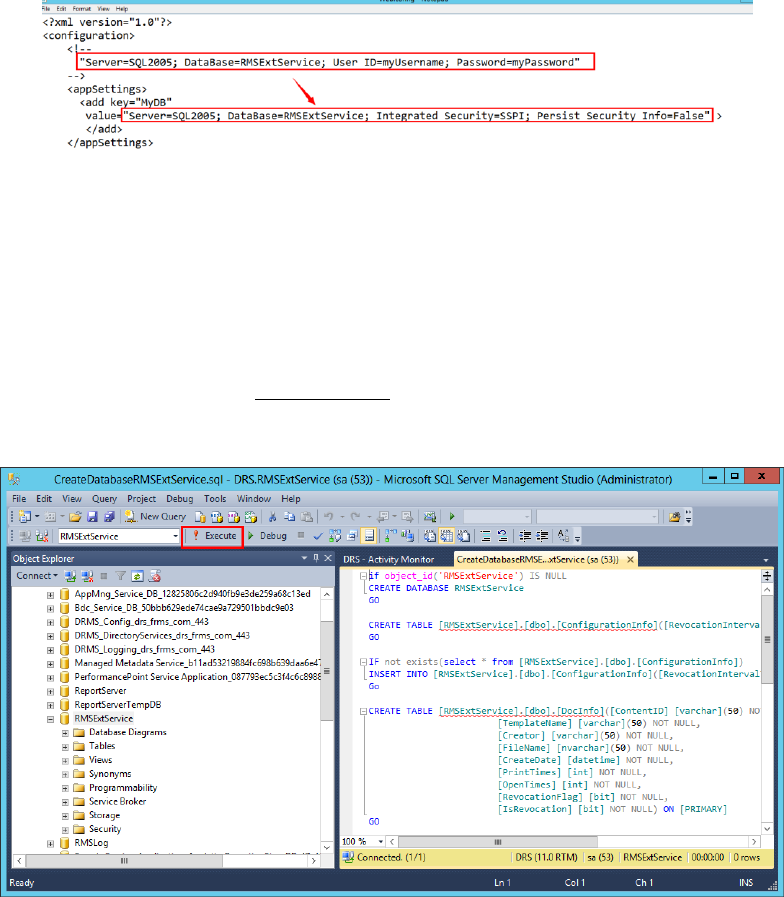
Task: Click the Increase Indent icon
Action: point(542,536)
